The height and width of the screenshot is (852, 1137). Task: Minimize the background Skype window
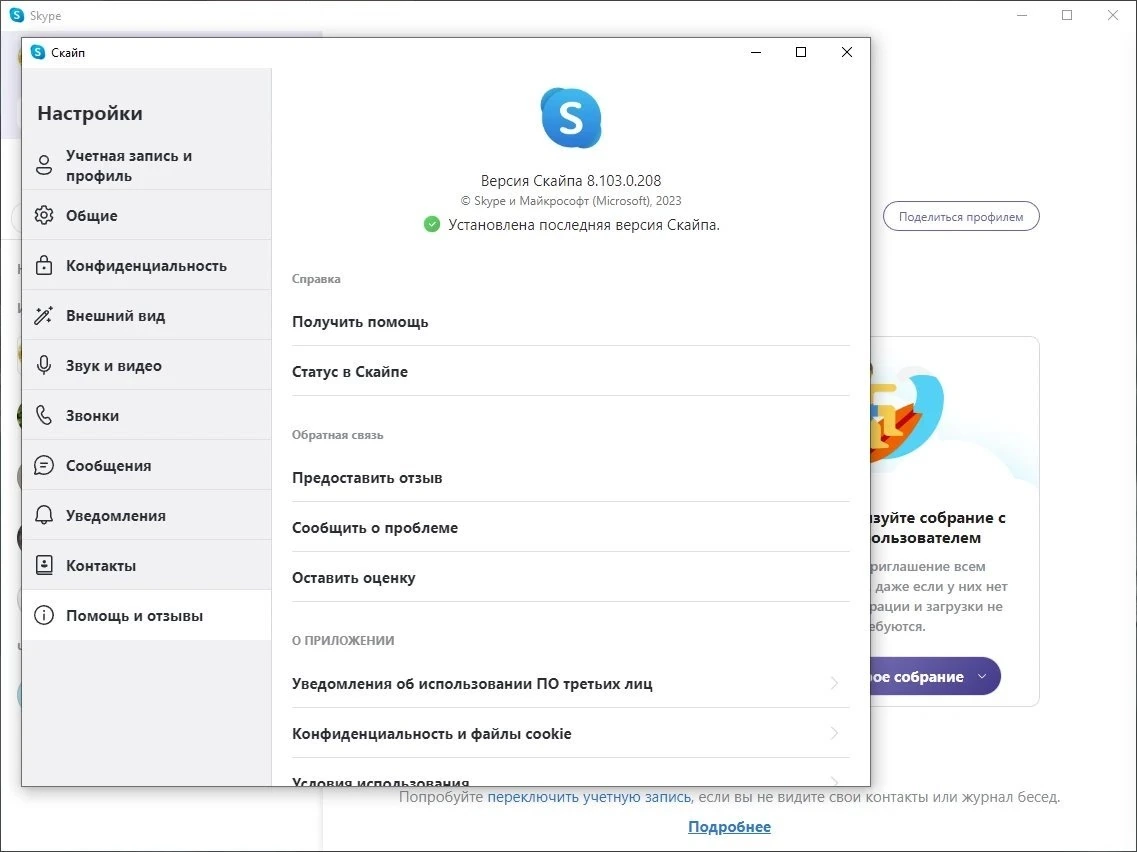click(1022, 15)
